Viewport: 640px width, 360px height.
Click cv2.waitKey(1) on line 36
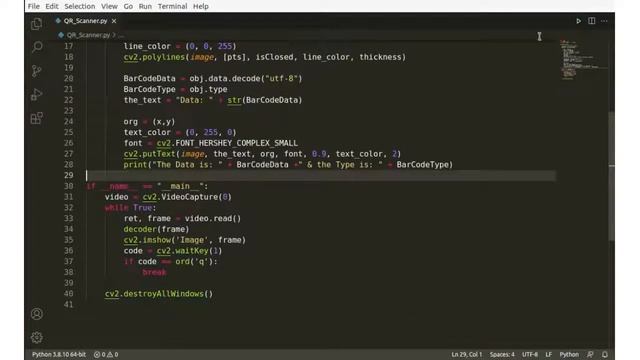189,251
